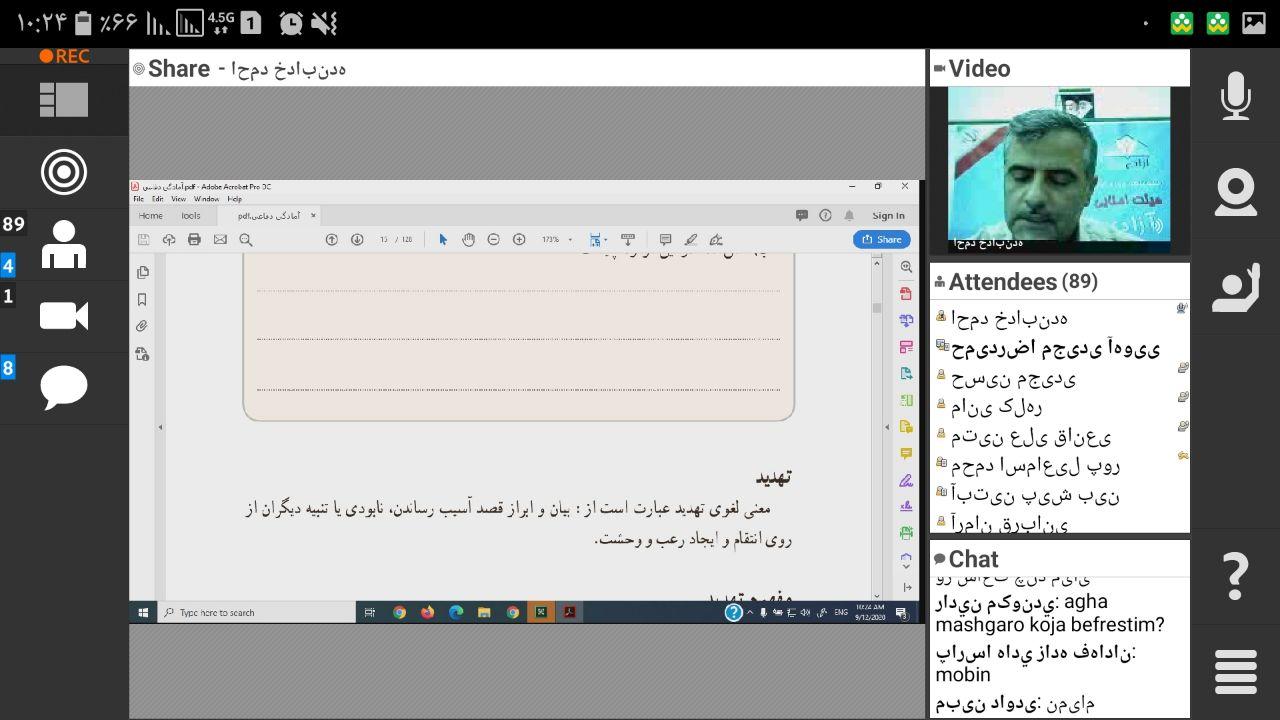Click the find magnifier icon in Acrobat toolbar

tap(246, 239)
